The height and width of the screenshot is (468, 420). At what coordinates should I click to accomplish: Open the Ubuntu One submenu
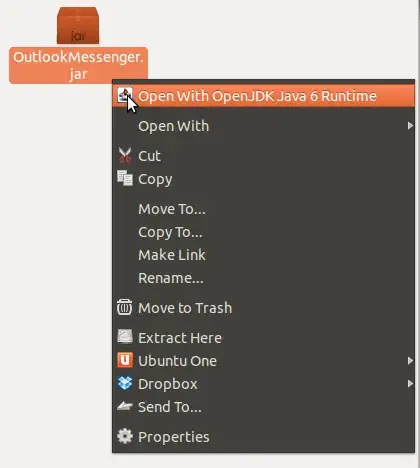(263, 361)
